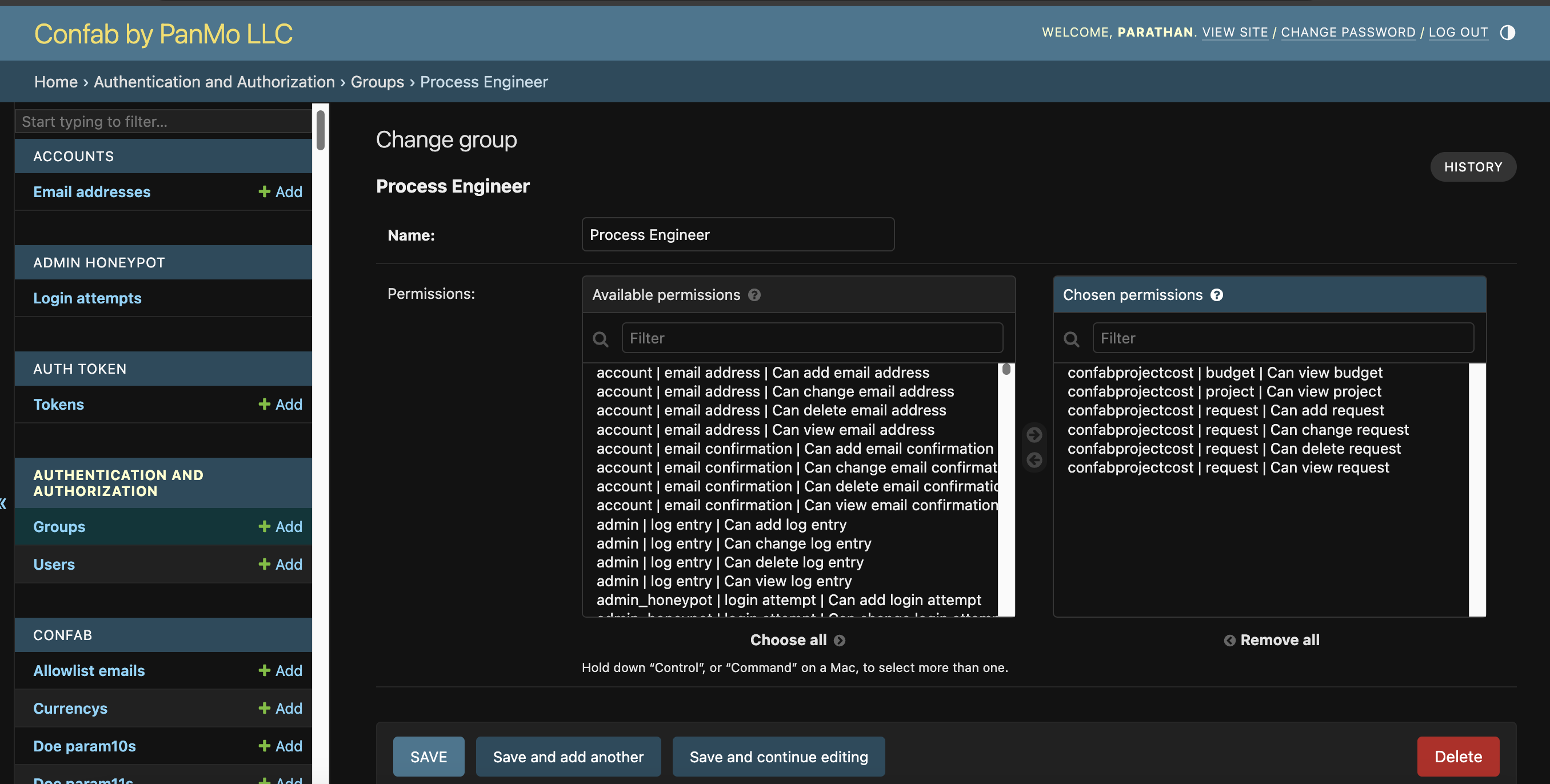The height and width of the screenshot is (784, 1550).
Task: Click the plus icon next to Allowlist emails
Action: (263, 670)
